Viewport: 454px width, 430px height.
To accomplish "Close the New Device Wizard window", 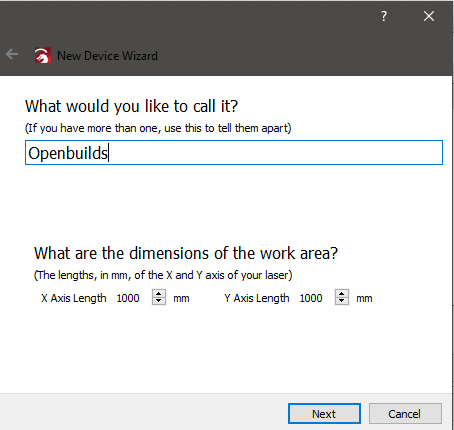I will [x=429, y=16].
